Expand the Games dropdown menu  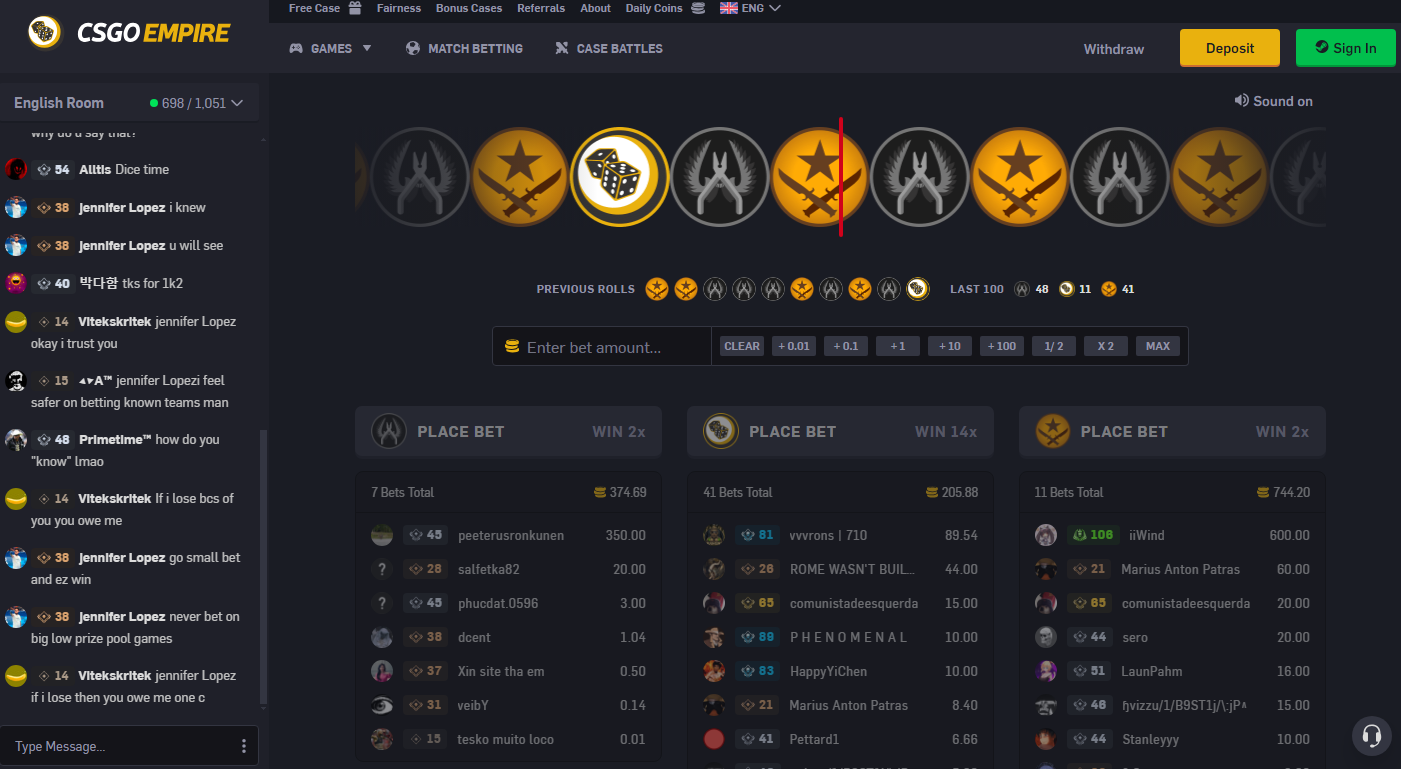[330, 48]
